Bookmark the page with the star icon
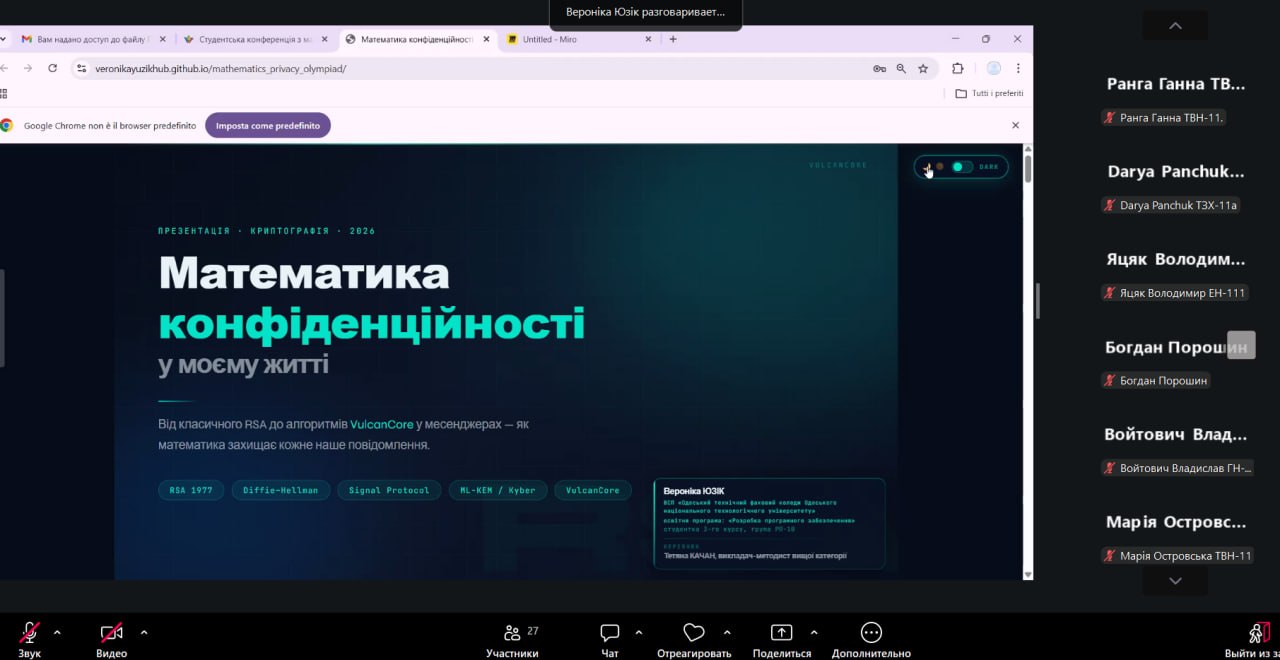Viewport: 1280px width, 660px height. click(923, 69)
